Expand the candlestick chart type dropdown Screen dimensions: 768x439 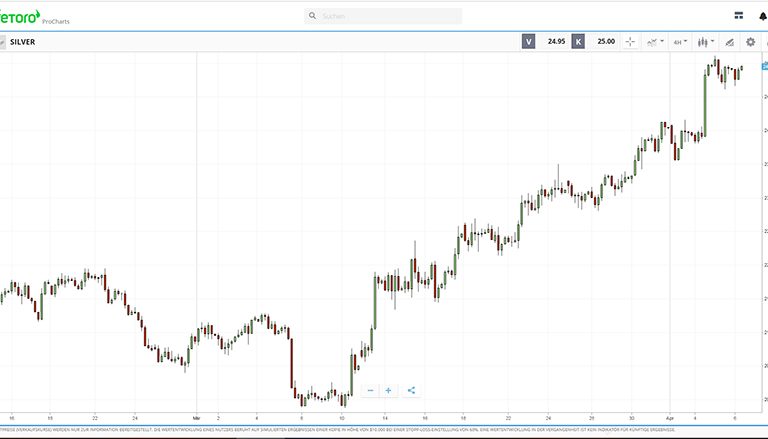(706, 42)
